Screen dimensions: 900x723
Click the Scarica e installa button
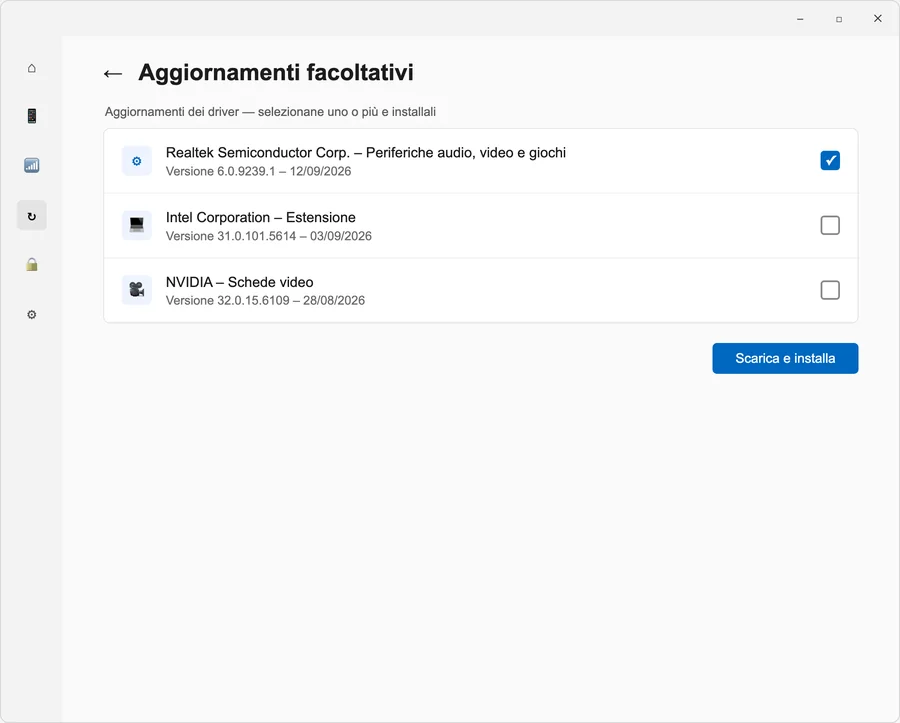(x=785, y=359)
